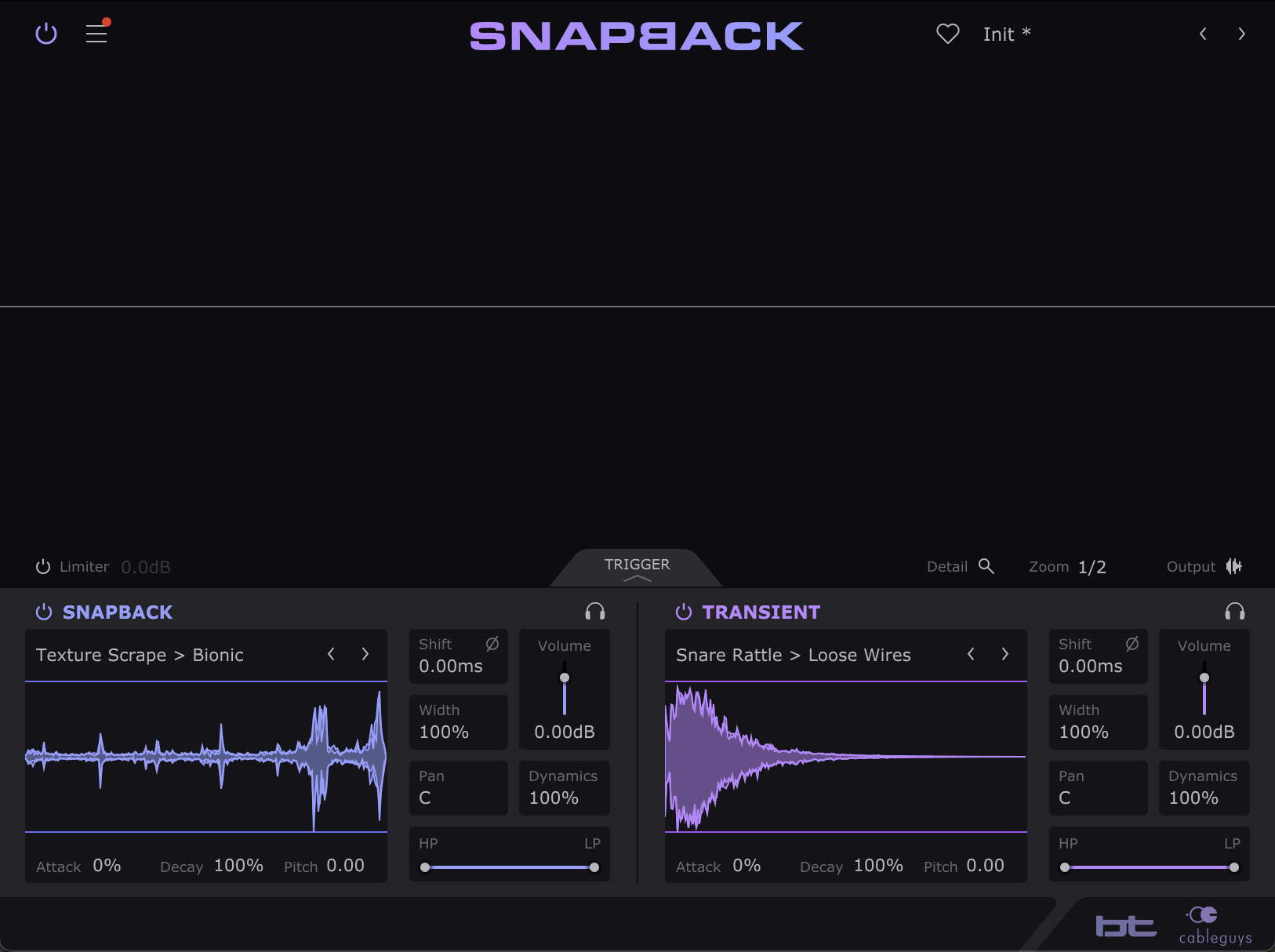
Task: Open Snare Rattle > Loose Wires selector
Action: pyautogui.click(x=793, y=655)
